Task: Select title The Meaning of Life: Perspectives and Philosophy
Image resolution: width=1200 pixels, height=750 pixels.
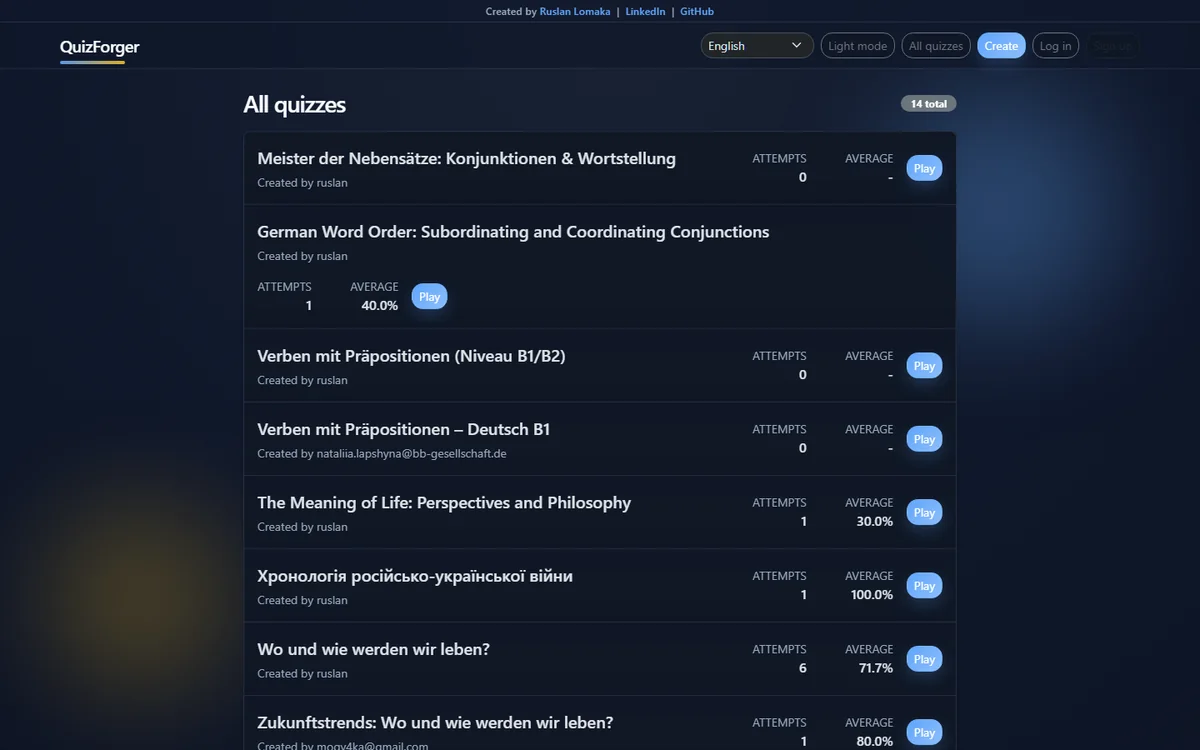Action: [x=444, y=503]
